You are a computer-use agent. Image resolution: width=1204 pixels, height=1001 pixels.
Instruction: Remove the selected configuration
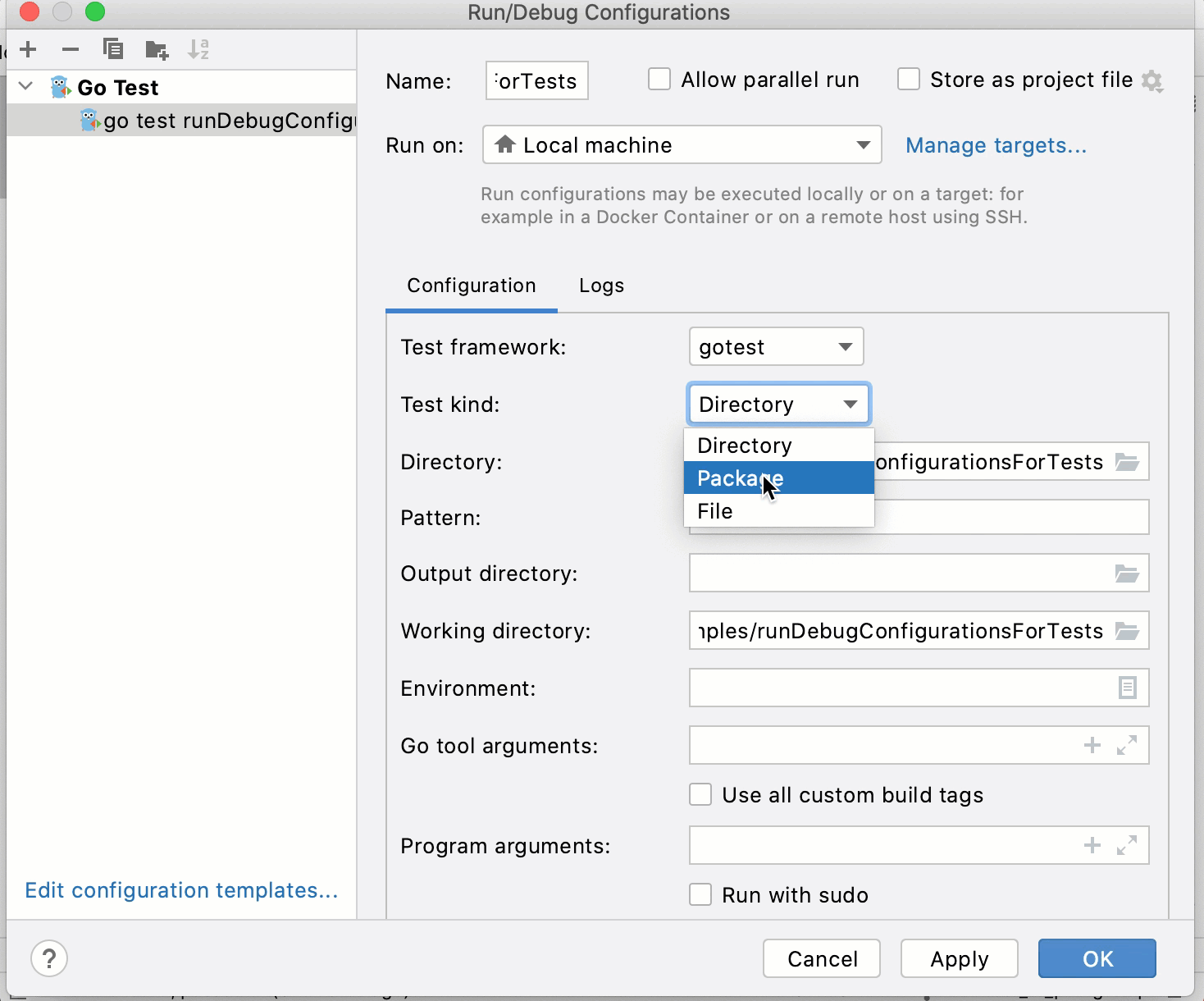point(71,49)
